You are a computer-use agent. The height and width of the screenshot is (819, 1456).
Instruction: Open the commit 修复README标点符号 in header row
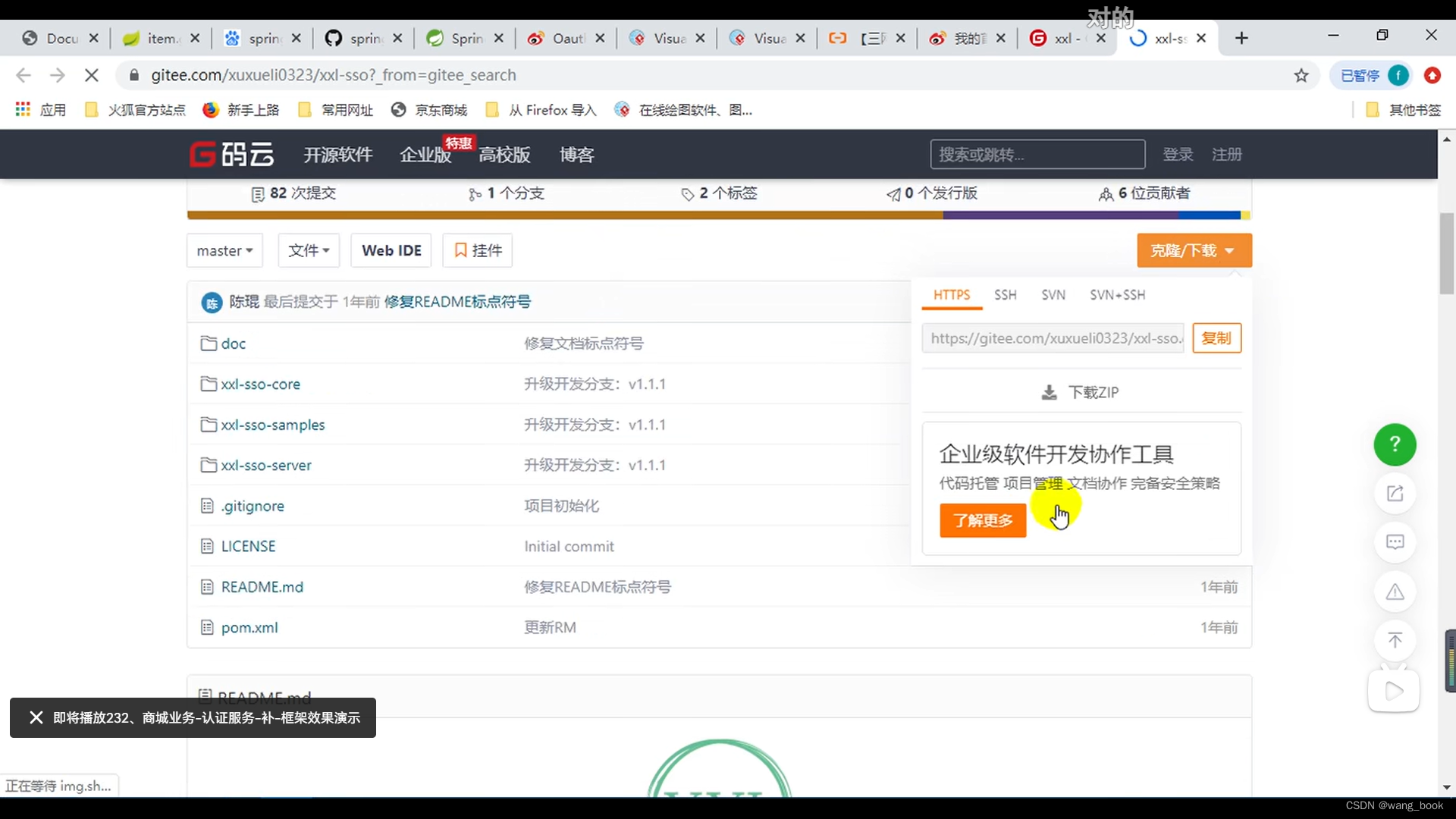[x=457, y=302]
